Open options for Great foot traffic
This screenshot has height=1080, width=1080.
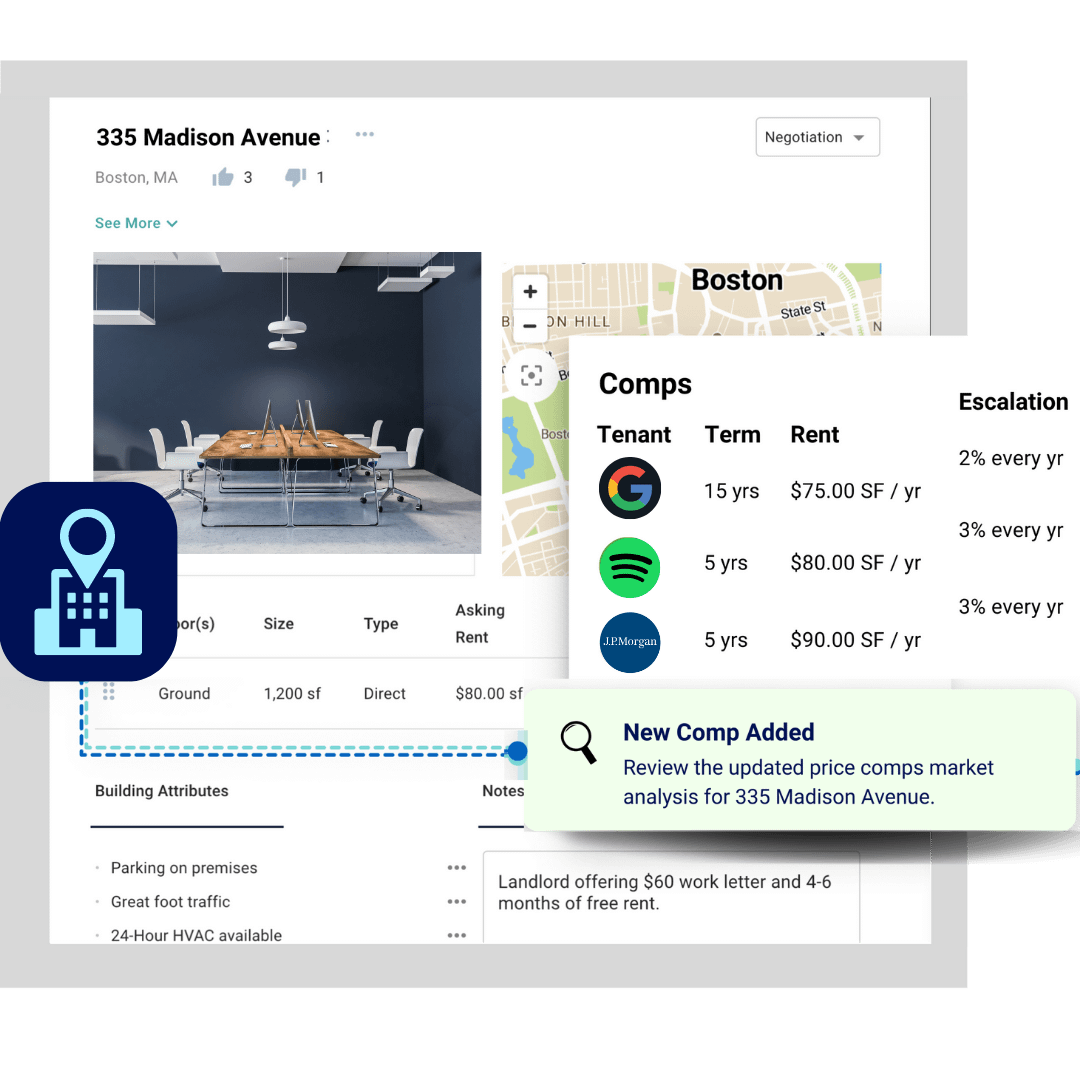click(457, 902)
